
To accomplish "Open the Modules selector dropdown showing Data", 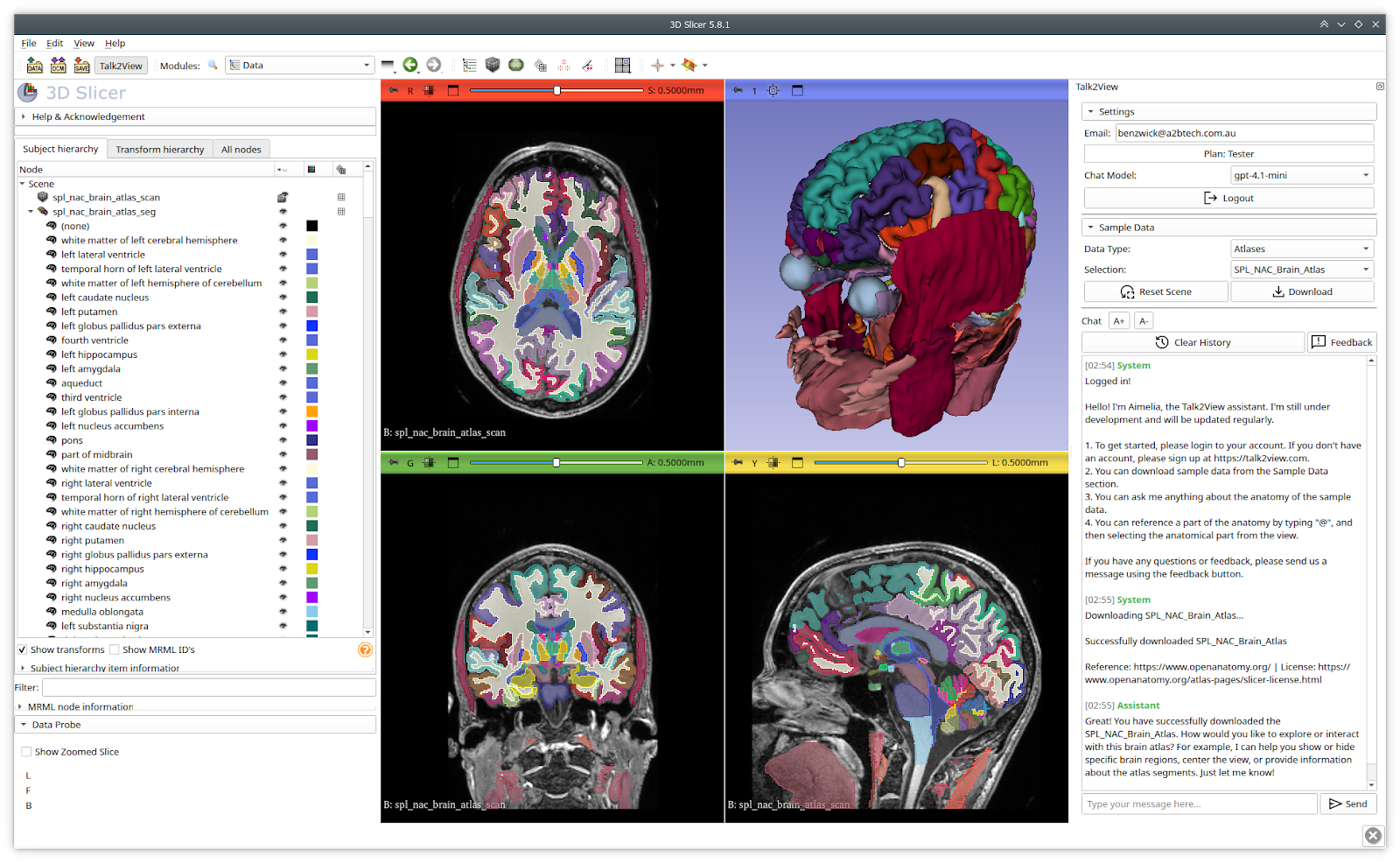I will (x=300, y=66).
